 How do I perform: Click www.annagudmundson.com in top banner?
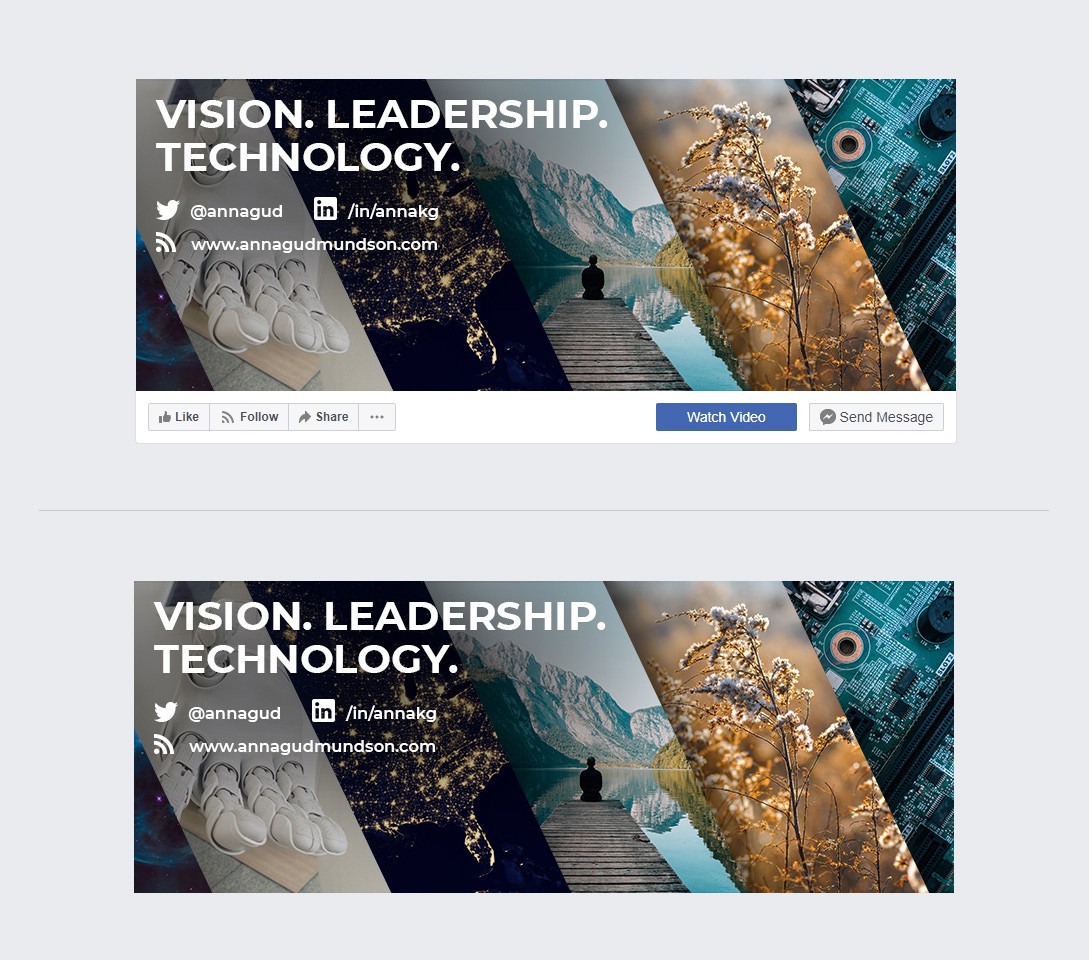point(314,245)
